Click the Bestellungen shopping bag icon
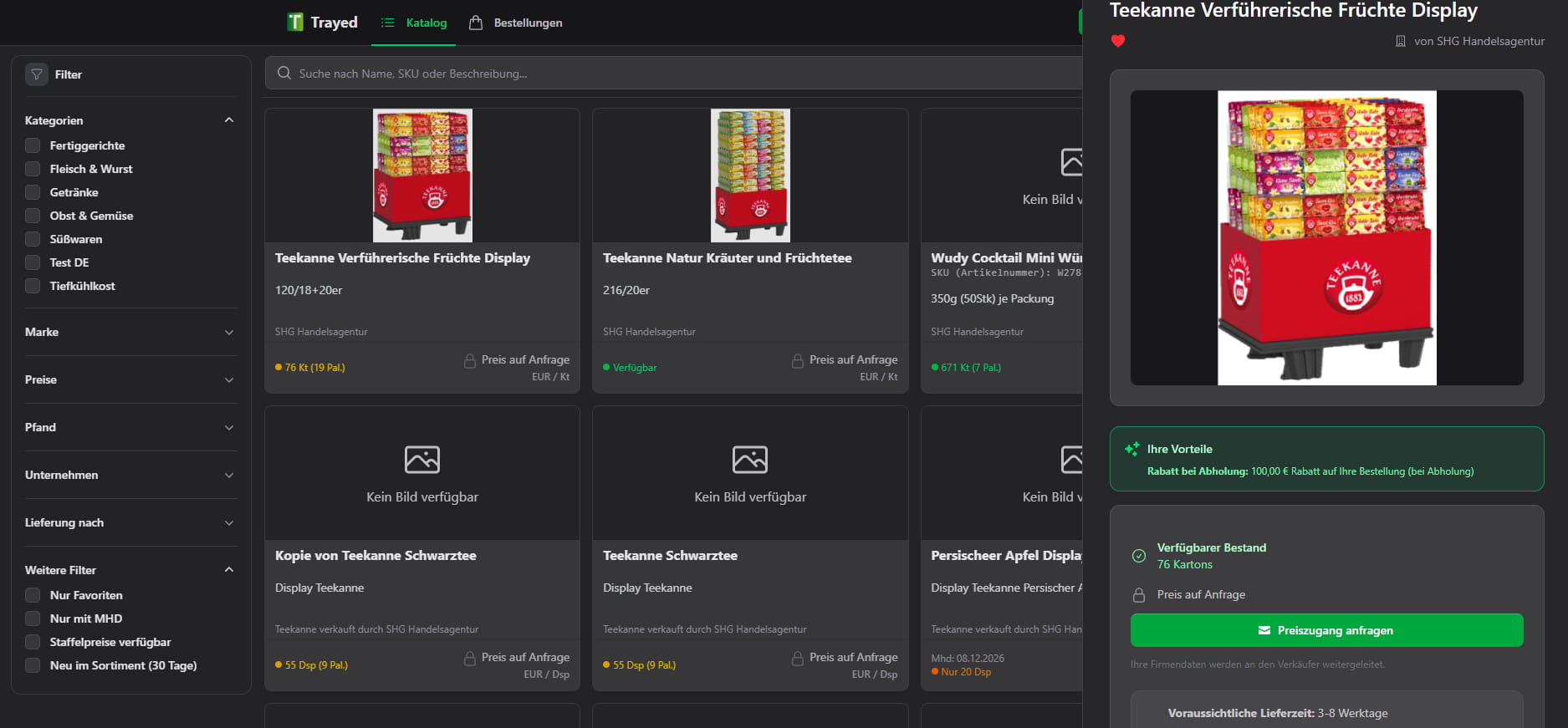The image size is (1568, 728). pos(476,23)
